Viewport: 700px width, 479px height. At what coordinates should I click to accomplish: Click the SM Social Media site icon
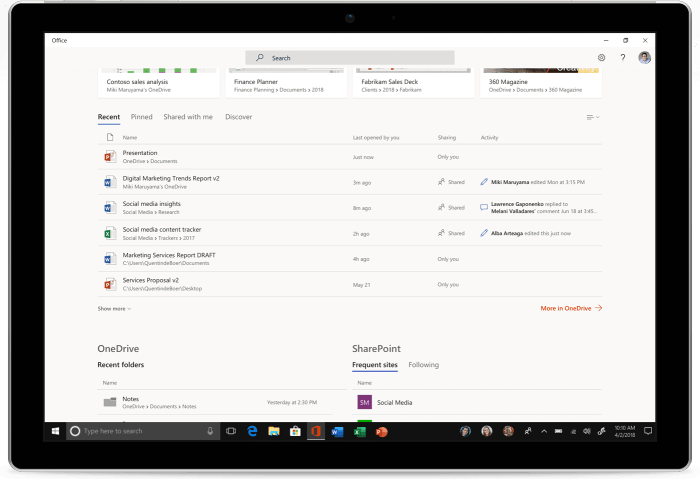(x=365, y=402)
